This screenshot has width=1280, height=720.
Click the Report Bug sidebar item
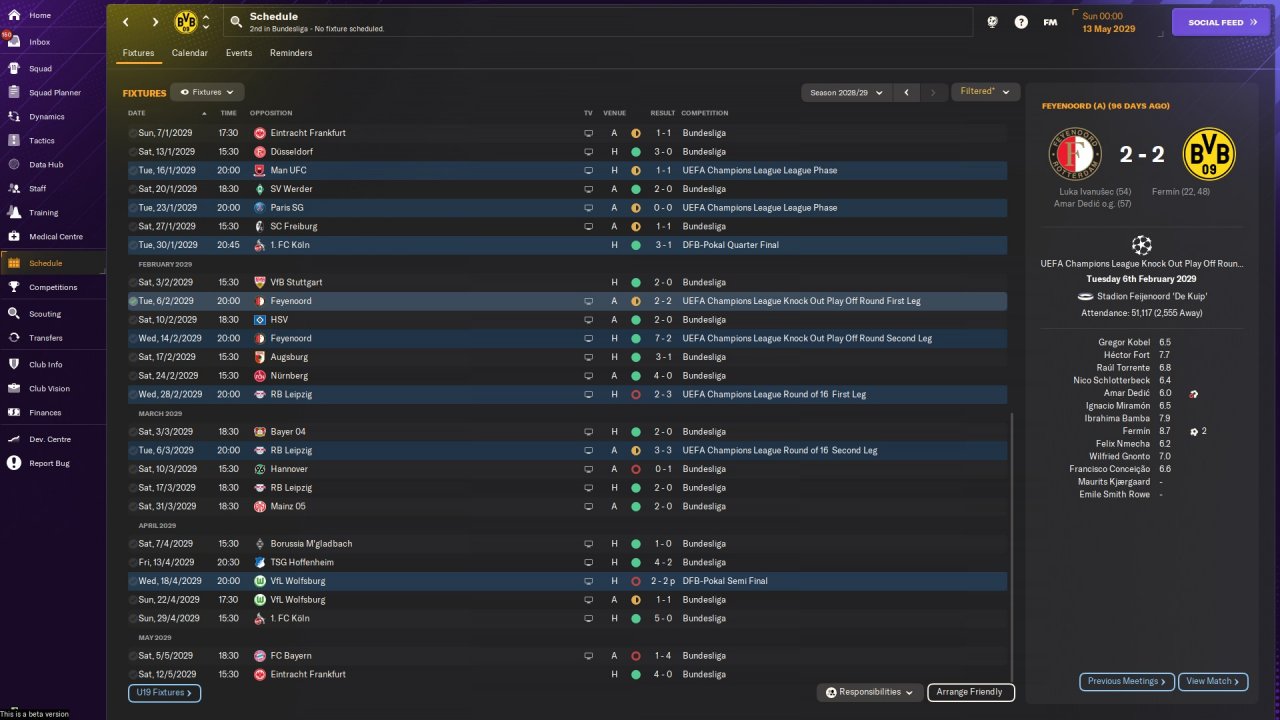(53, 464)
